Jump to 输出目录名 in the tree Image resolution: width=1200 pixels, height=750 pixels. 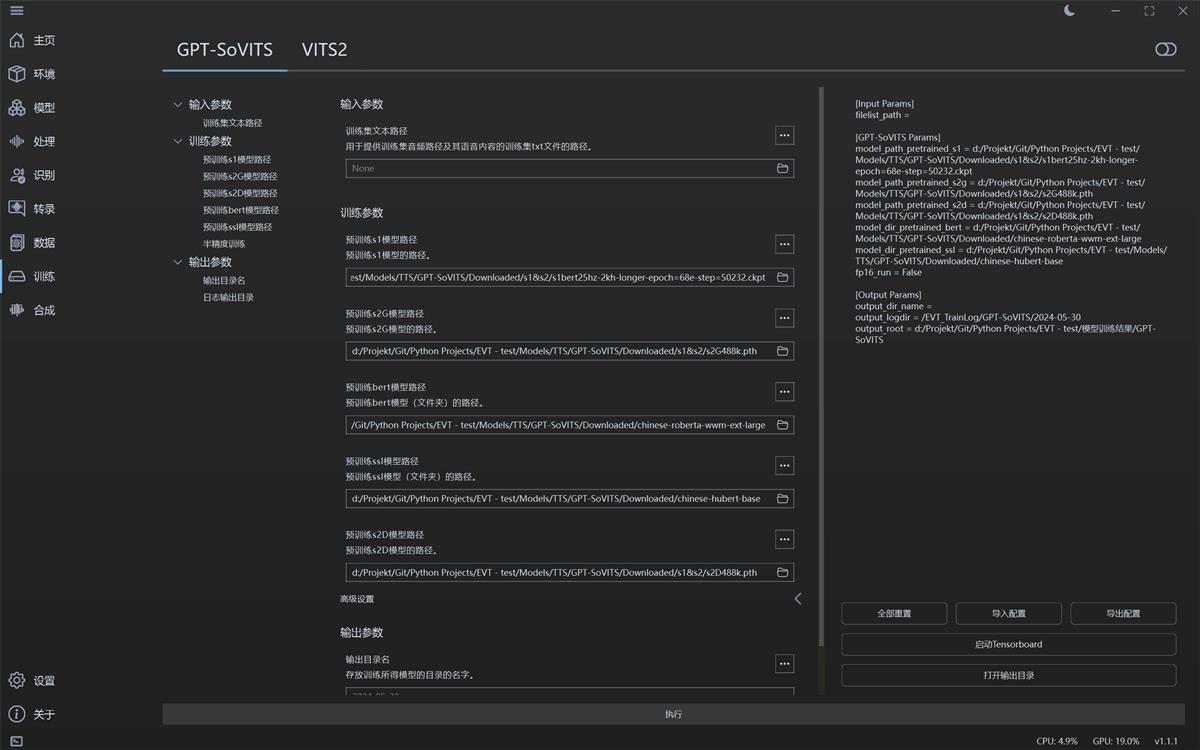[x=224, y=281]
